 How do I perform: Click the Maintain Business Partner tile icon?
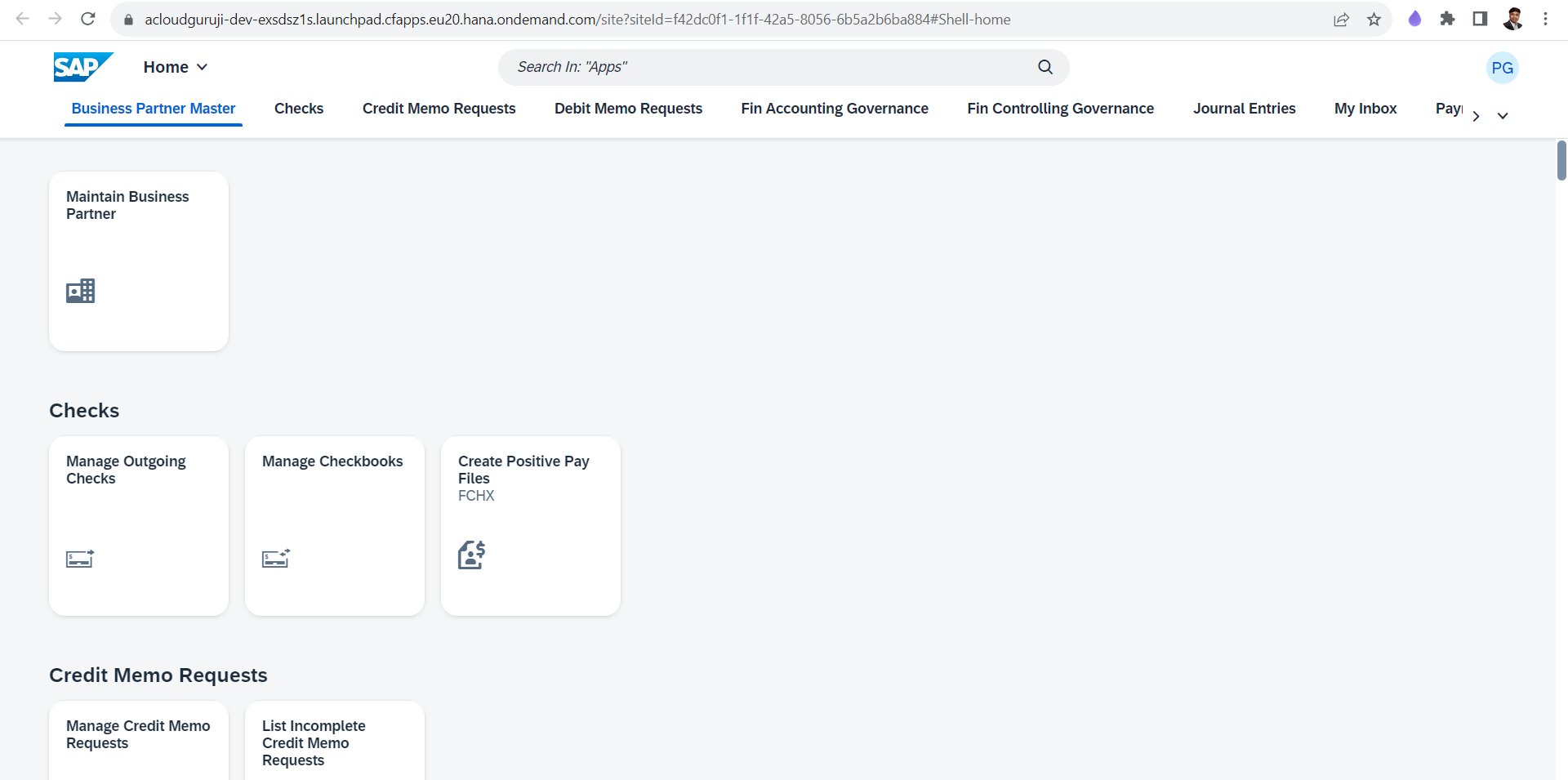click(x=80, y=291)
